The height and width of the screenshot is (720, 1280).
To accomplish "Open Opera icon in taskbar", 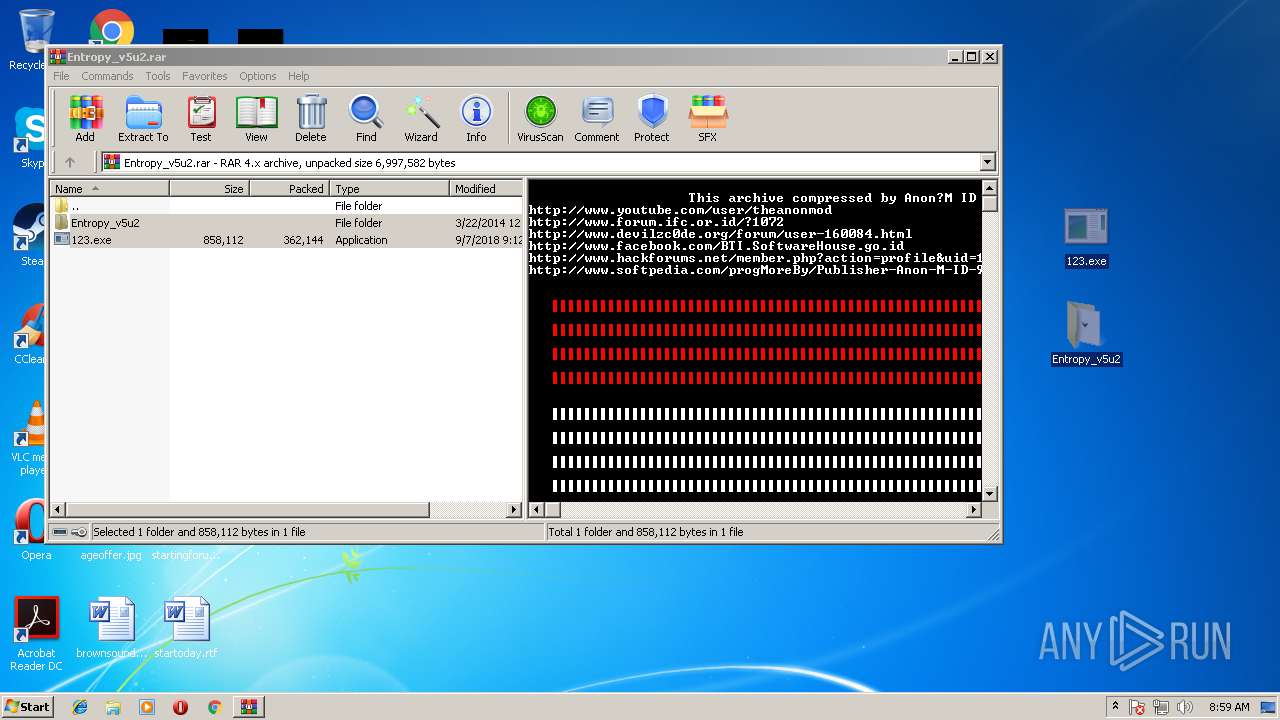I will (x=180, y=707).
